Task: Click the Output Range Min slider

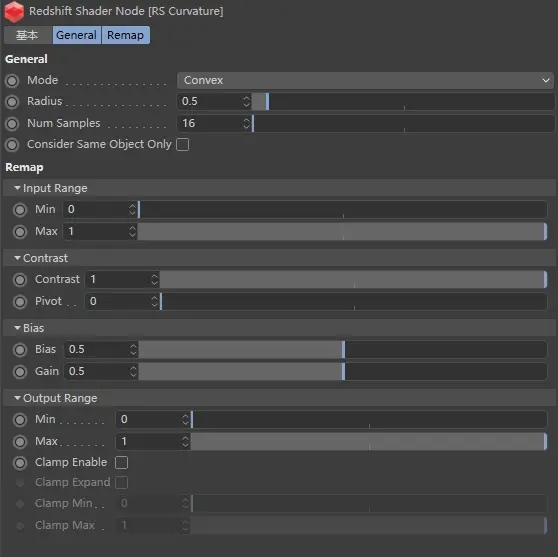Action: tap(369, 420)
